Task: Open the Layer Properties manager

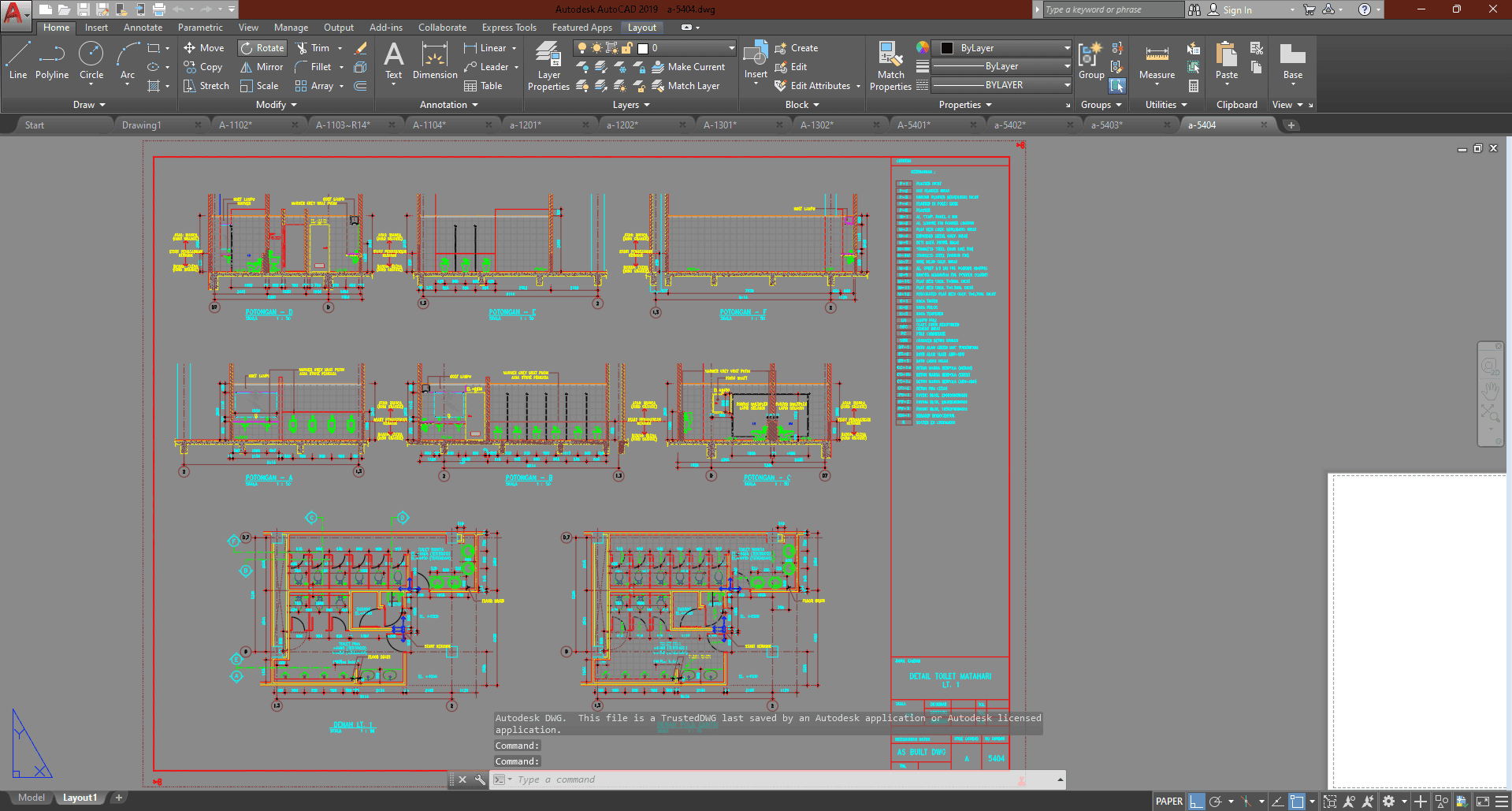Action: click(x=548, y=66)
